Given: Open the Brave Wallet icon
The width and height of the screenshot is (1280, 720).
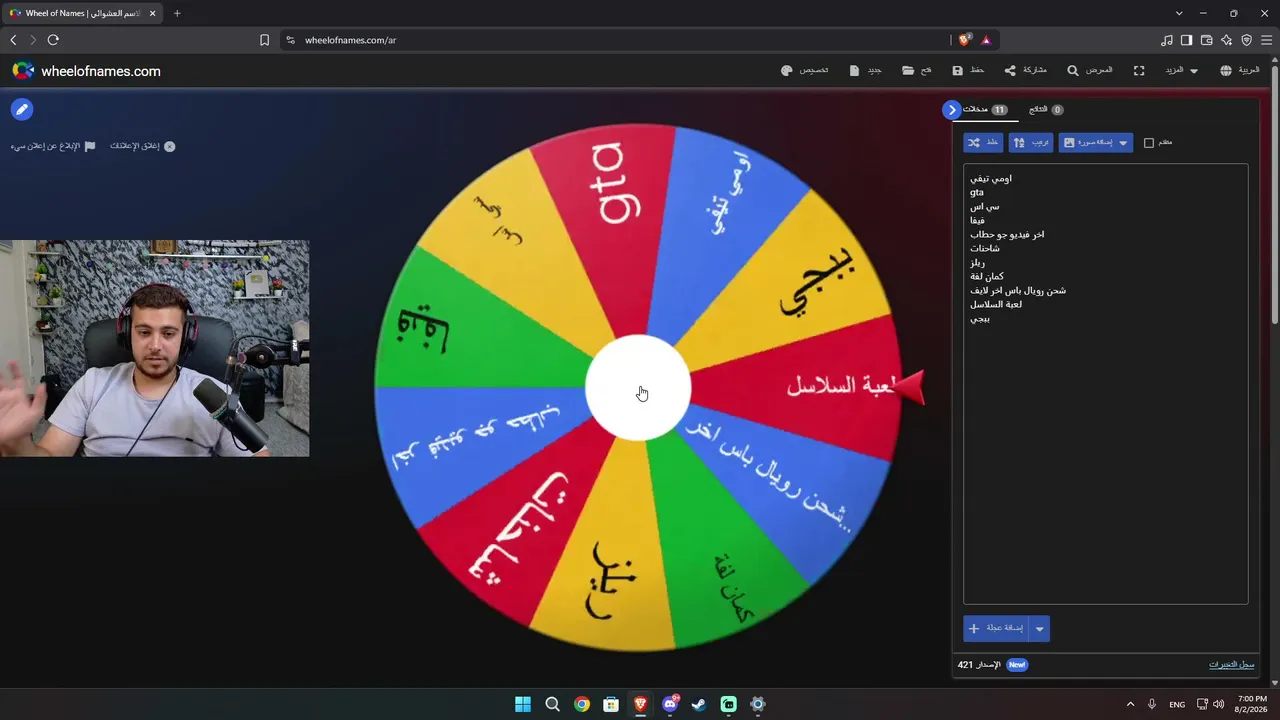Looking at the screenshot, I should click(1207, 40).
